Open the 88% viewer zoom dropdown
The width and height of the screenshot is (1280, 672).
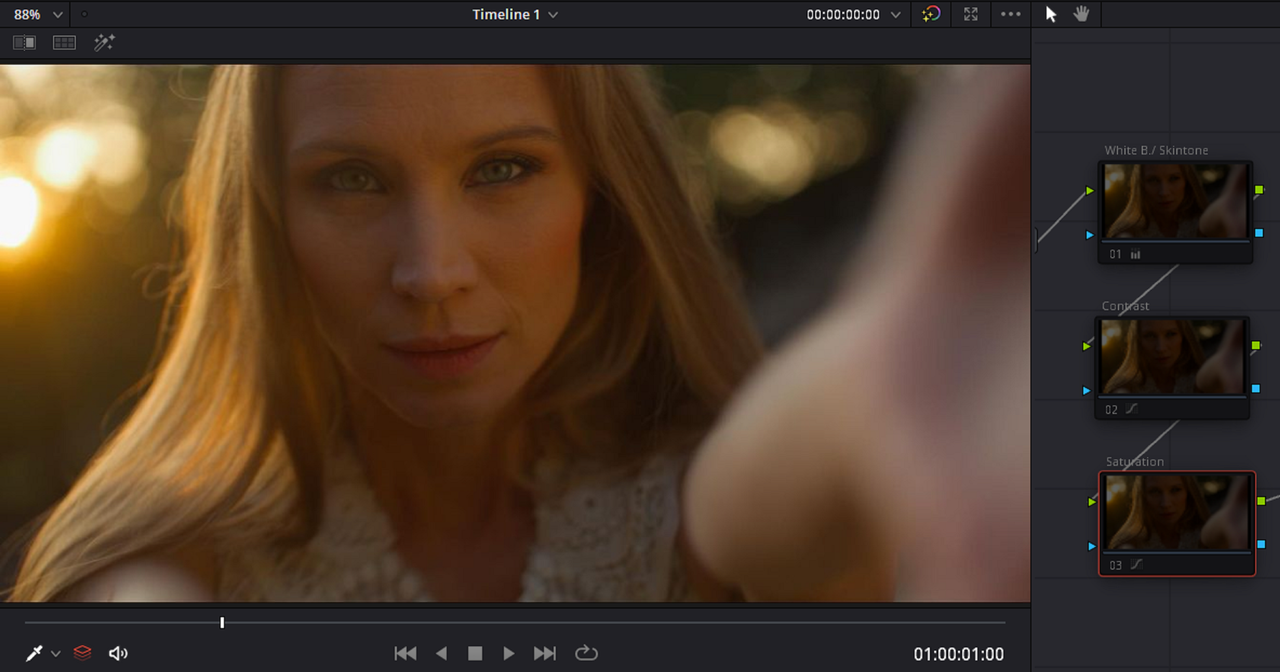(38, 15)
